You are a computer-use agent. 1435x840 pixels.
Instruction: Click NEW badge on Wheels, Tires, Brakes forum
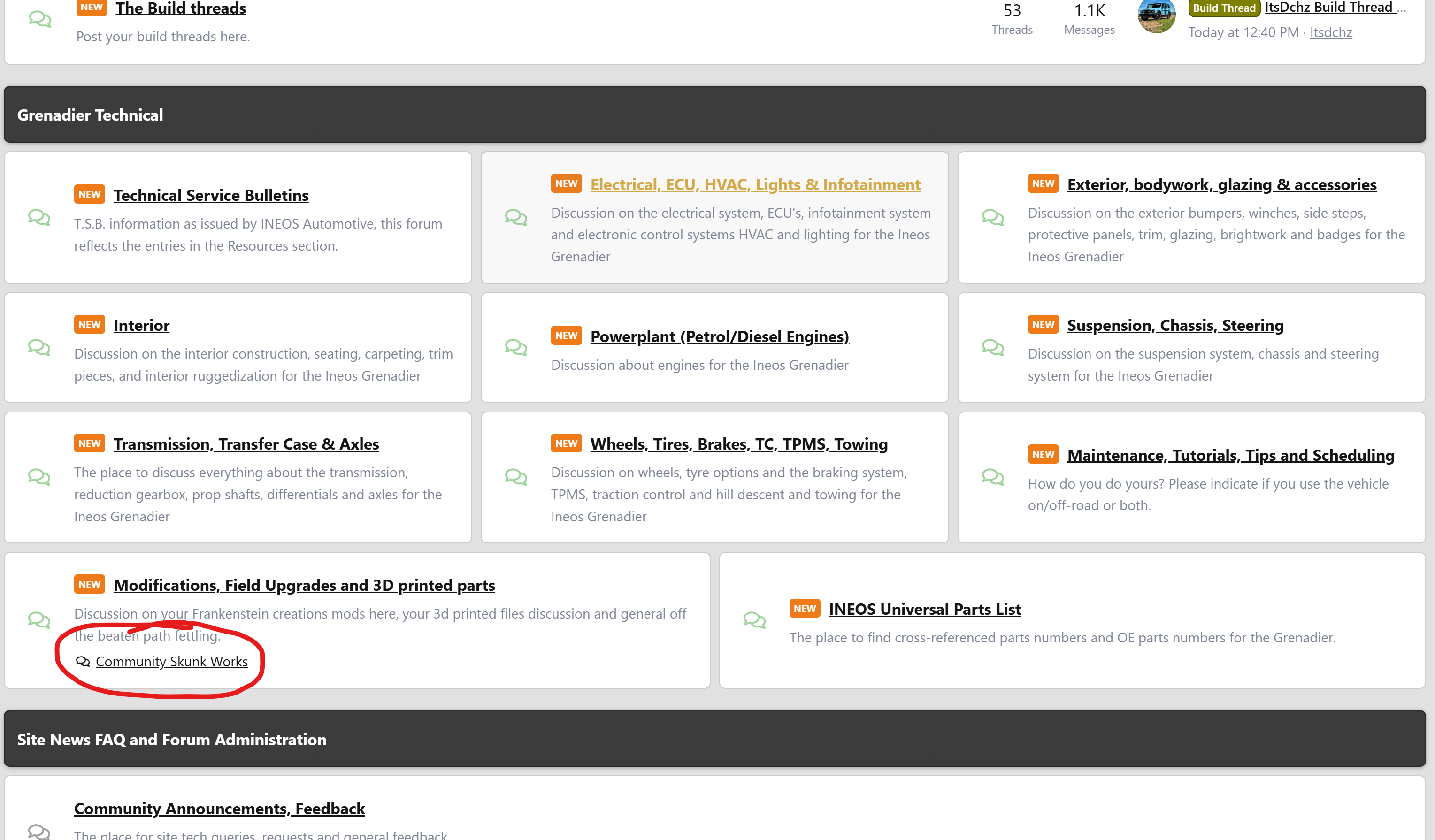click(x=567, y=443)
